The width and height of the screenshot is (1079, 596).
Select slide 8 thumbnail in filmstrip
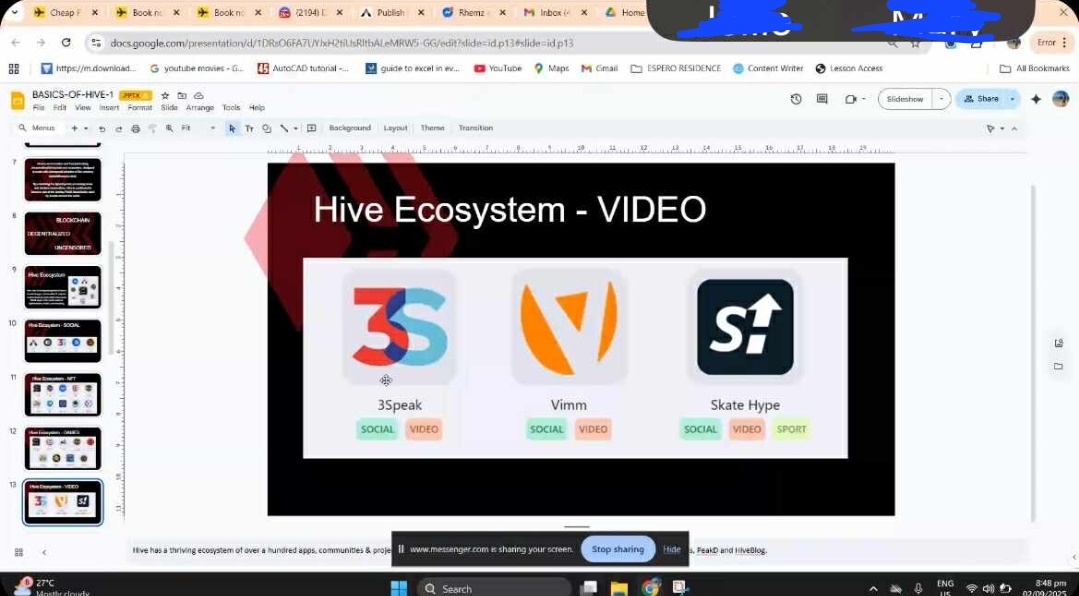click(x=63, y=233)
